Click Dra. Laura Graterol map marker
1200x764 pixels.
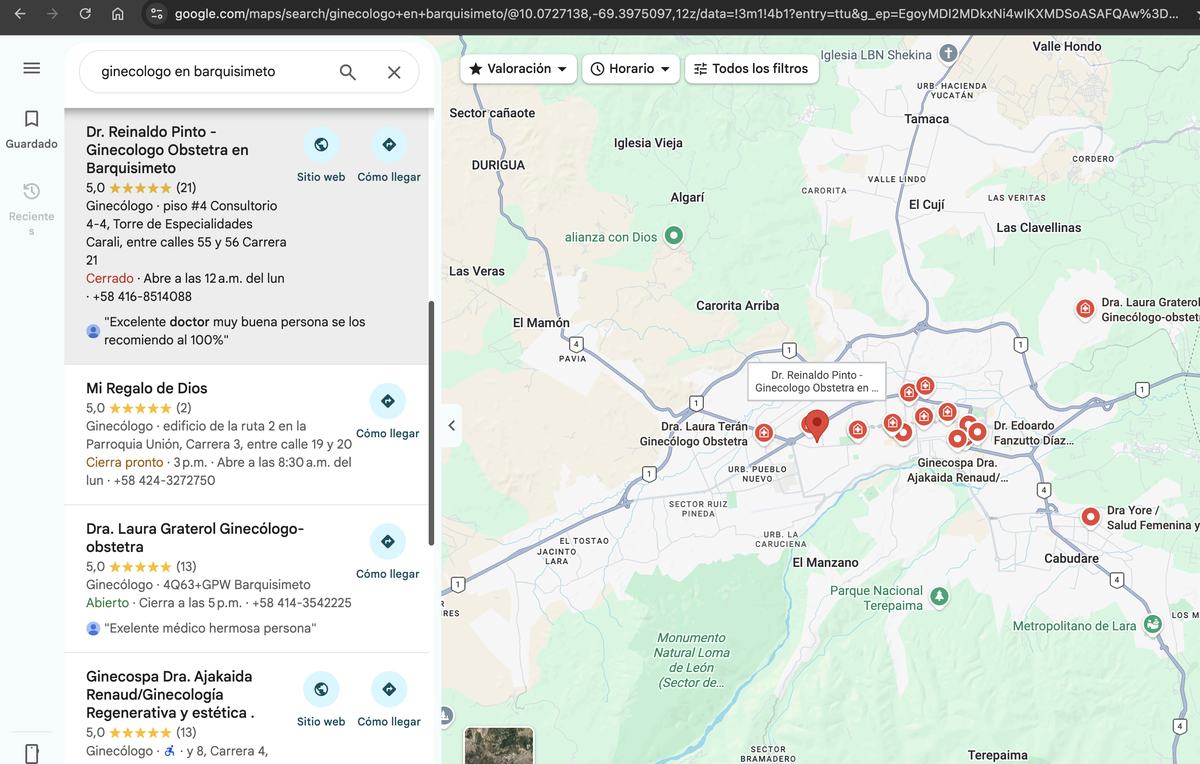click(x=1085, y=309)
